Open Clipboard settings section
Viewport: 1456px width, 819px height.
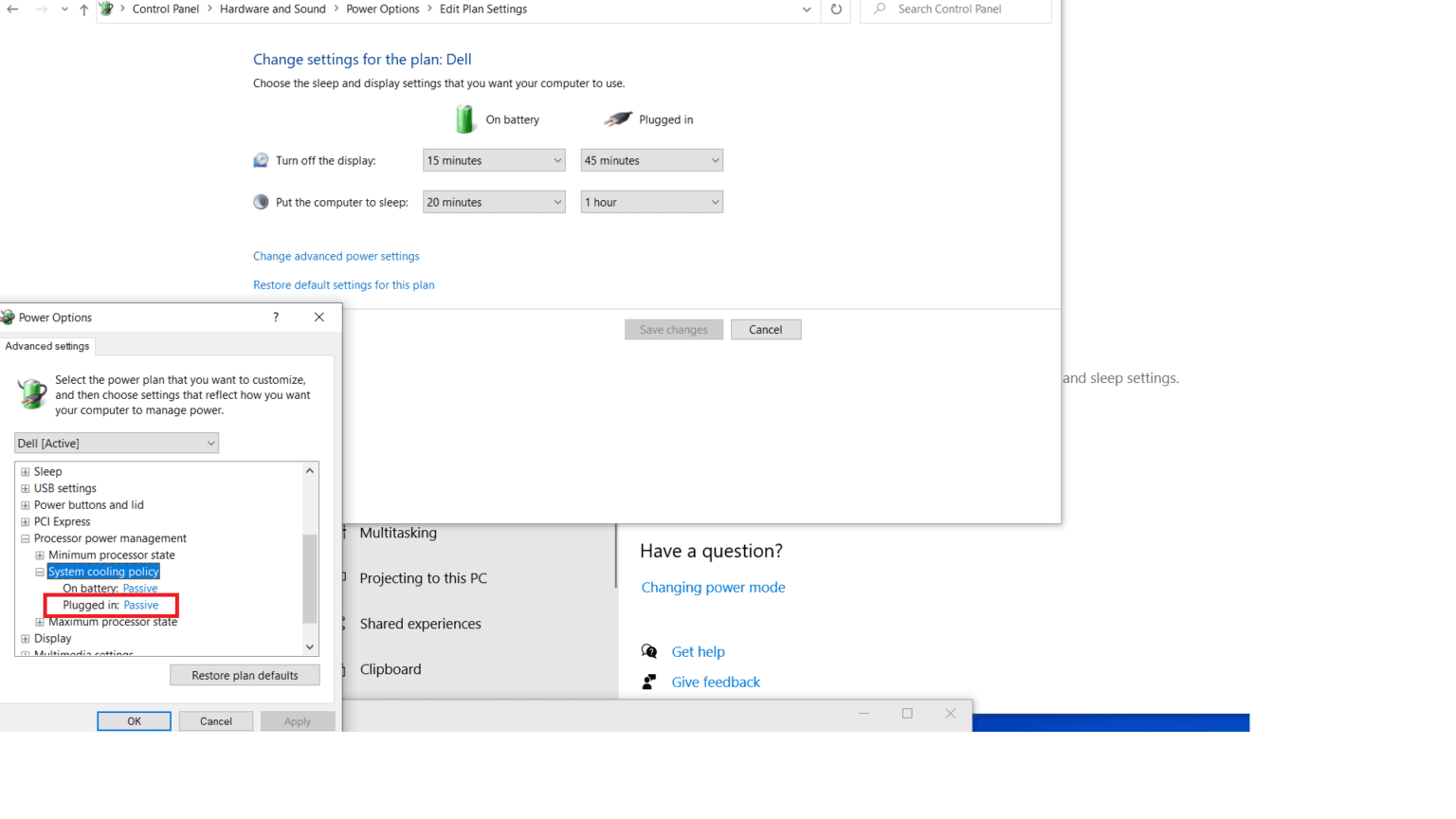391,669
